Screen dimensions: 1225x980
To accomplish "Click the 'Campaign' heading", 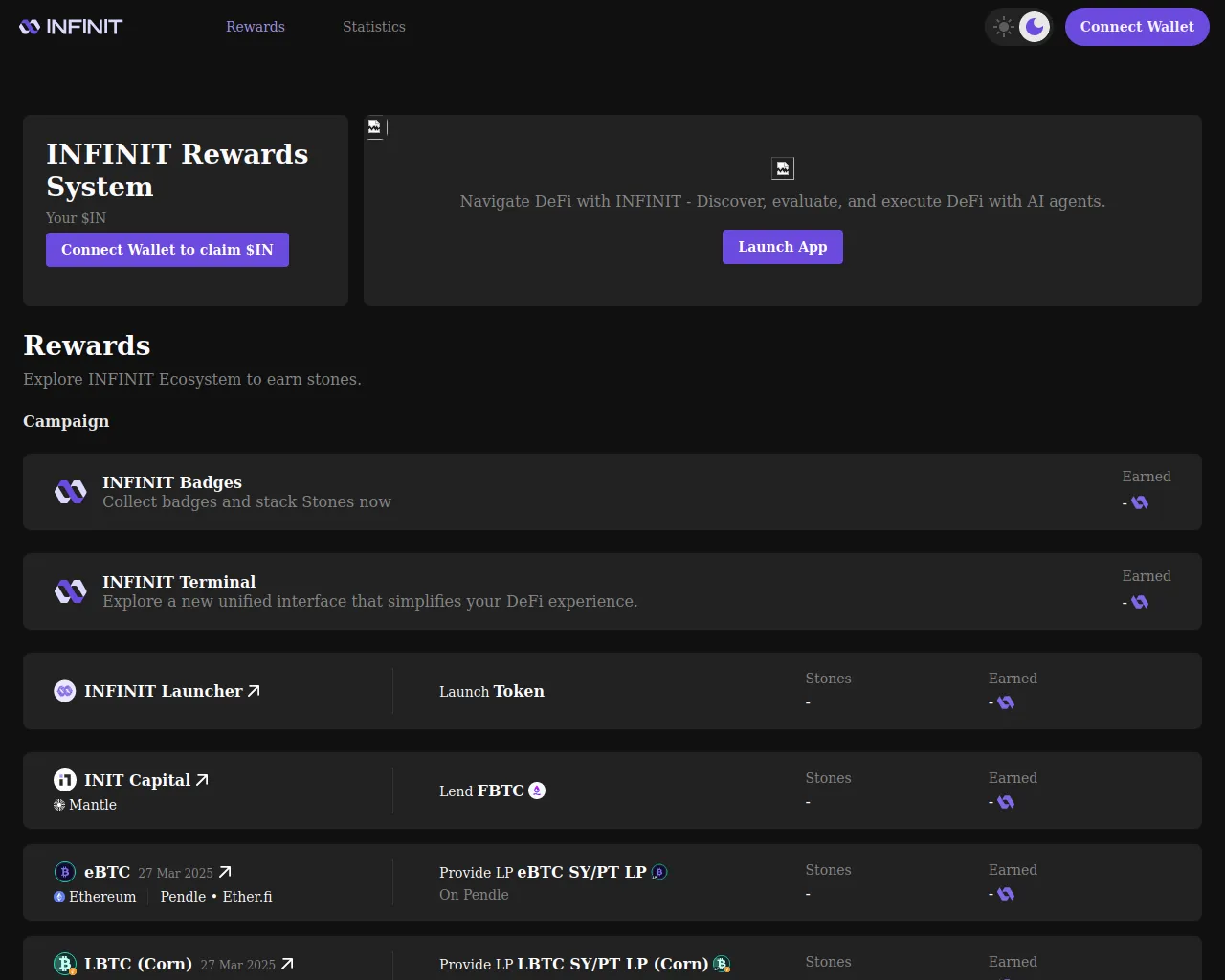I will point(66,421).
